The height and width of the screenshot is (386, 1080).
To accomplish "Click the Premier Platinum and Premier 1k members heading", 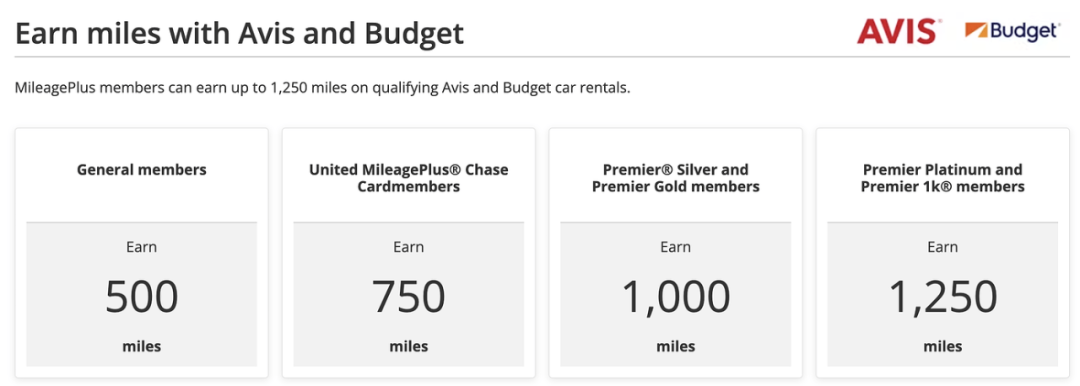I will coord(942,178).
